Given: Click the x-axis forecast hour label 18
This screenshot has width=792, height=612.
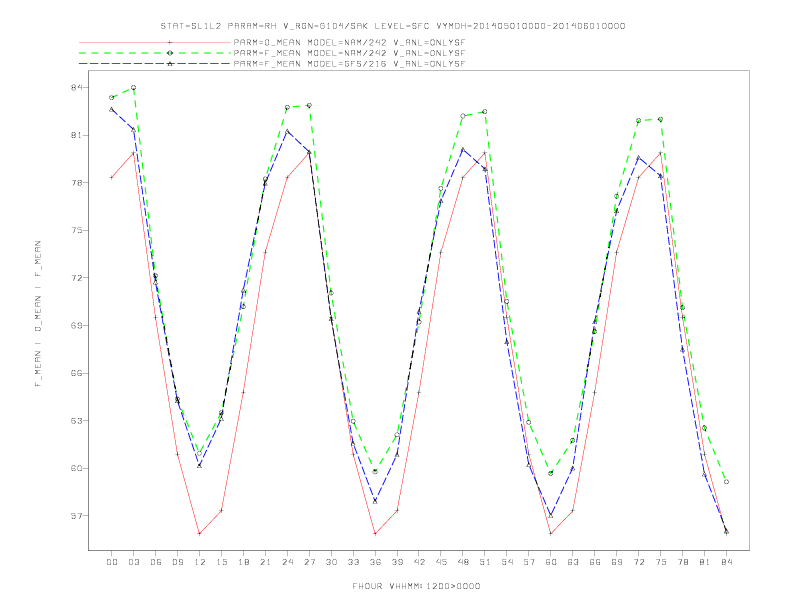Looking at the screenshot, I should point(243,562).
